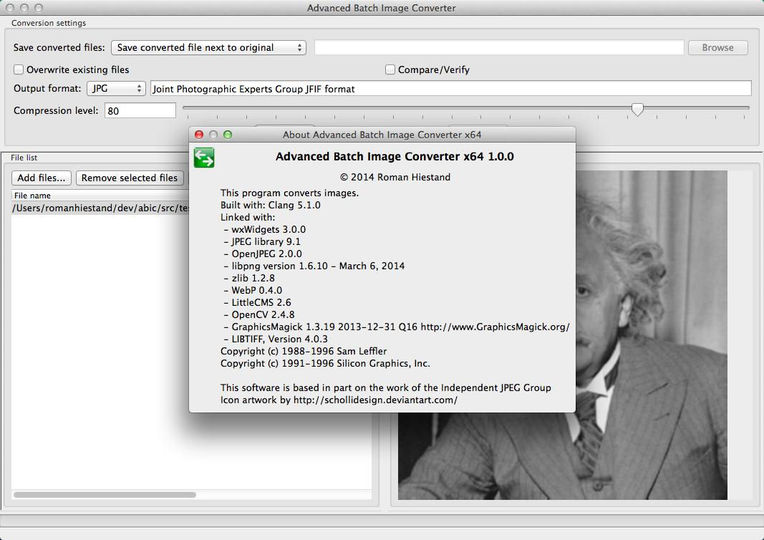Click the 'zlib 1.2.8' line
The image size is (764, 540).
(x=249, y=278)
